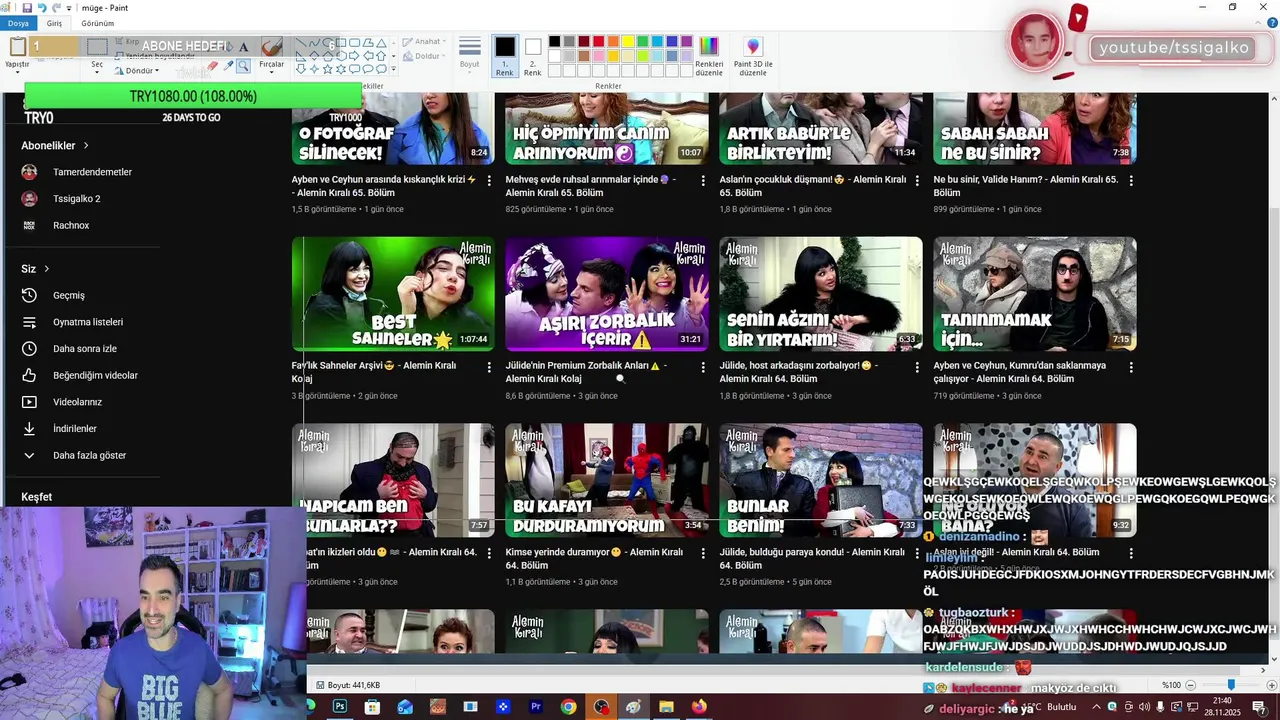
Task: Open video title Ne bu sinir, Valide Hanım
Action: click(1026, 186)
